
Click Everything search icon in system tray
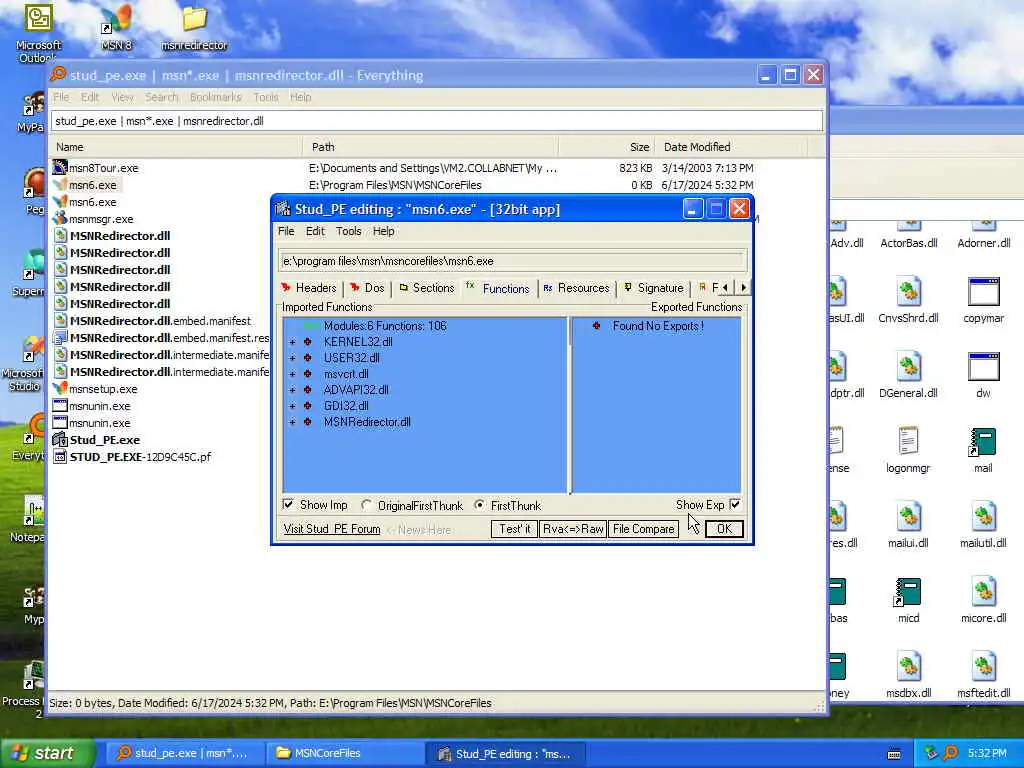tap(950, 753)
